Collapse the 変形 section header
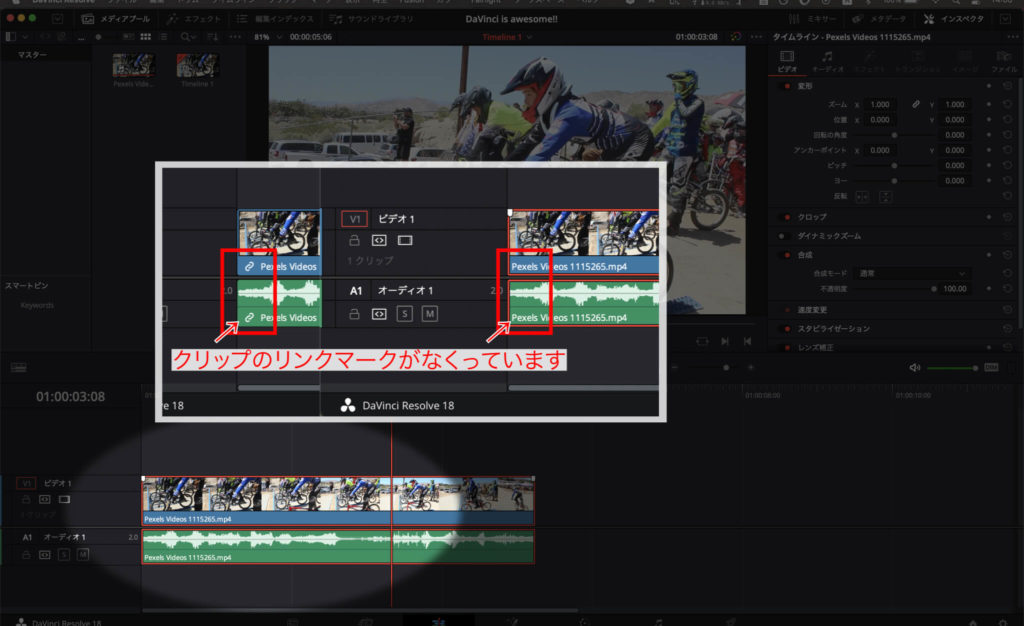This screenshot has height=626, width=1024. [x=805, y=86]
